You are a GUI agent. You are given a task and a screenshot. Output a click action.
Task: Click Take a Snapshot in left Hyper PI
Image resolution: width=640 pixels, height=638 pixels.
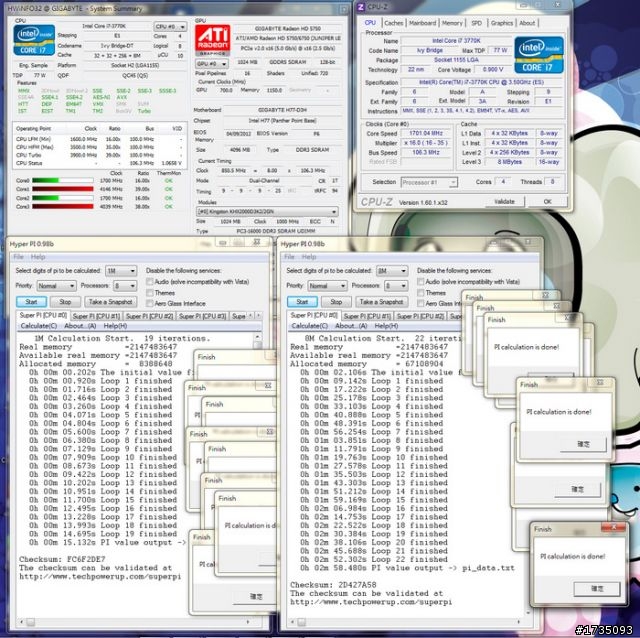tap(111, 302)
